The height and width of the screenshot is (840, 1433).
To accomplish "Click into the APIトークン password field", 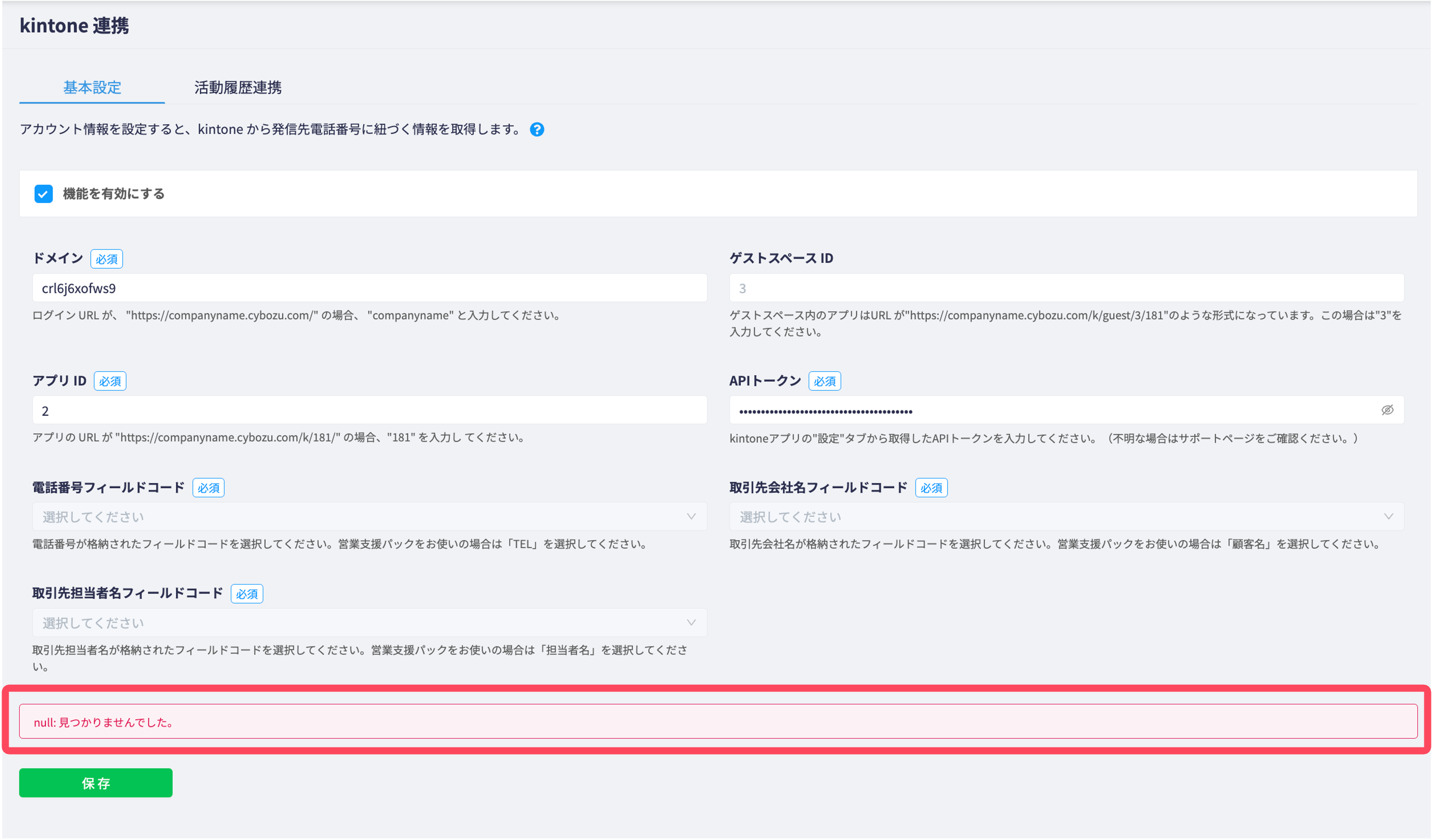I will pos(1067,410).
